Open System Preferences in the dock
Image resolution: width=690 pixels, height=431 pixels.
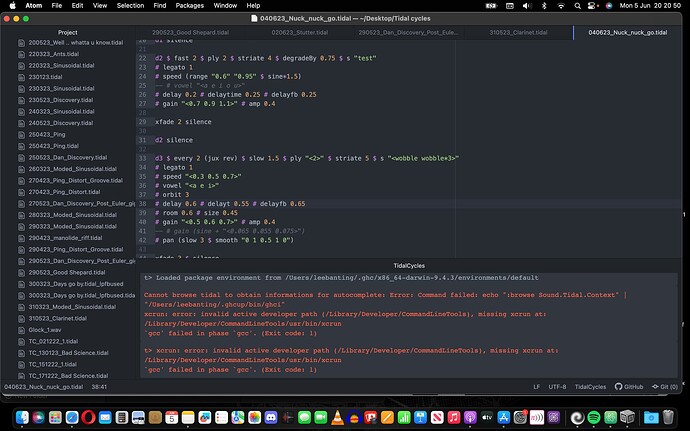click(x=520, y=417)
